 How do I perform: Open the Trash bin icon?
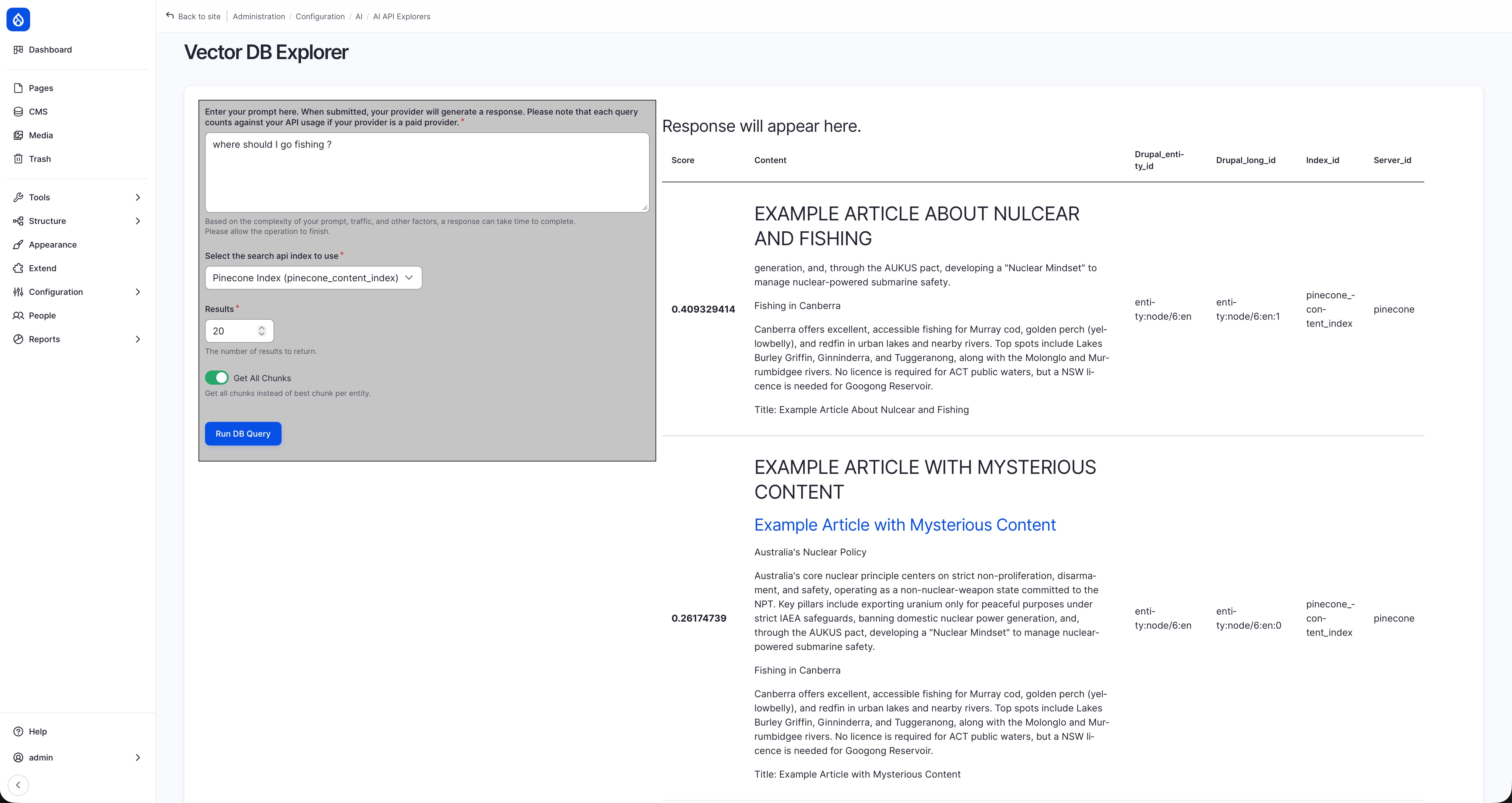[18, 159]
